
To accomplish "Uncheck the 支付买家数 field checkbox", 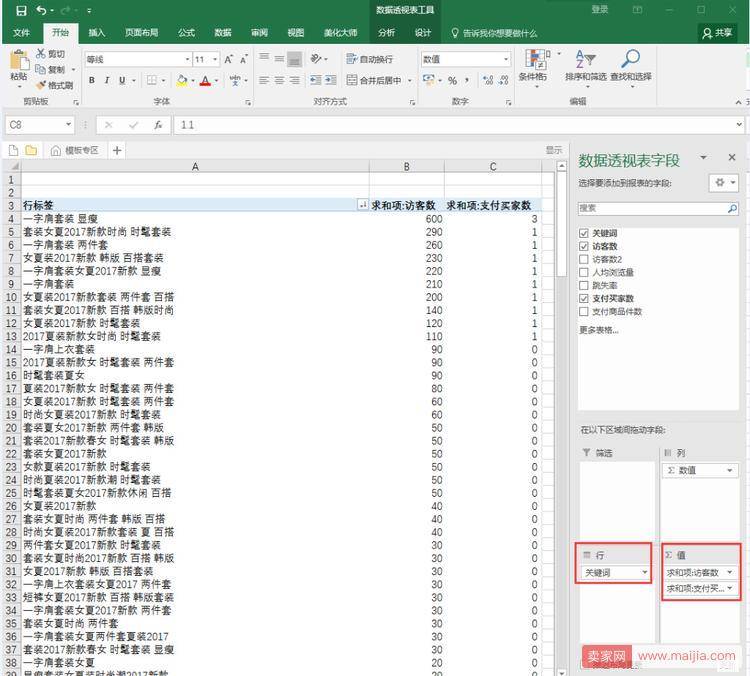I will point(584,299).
